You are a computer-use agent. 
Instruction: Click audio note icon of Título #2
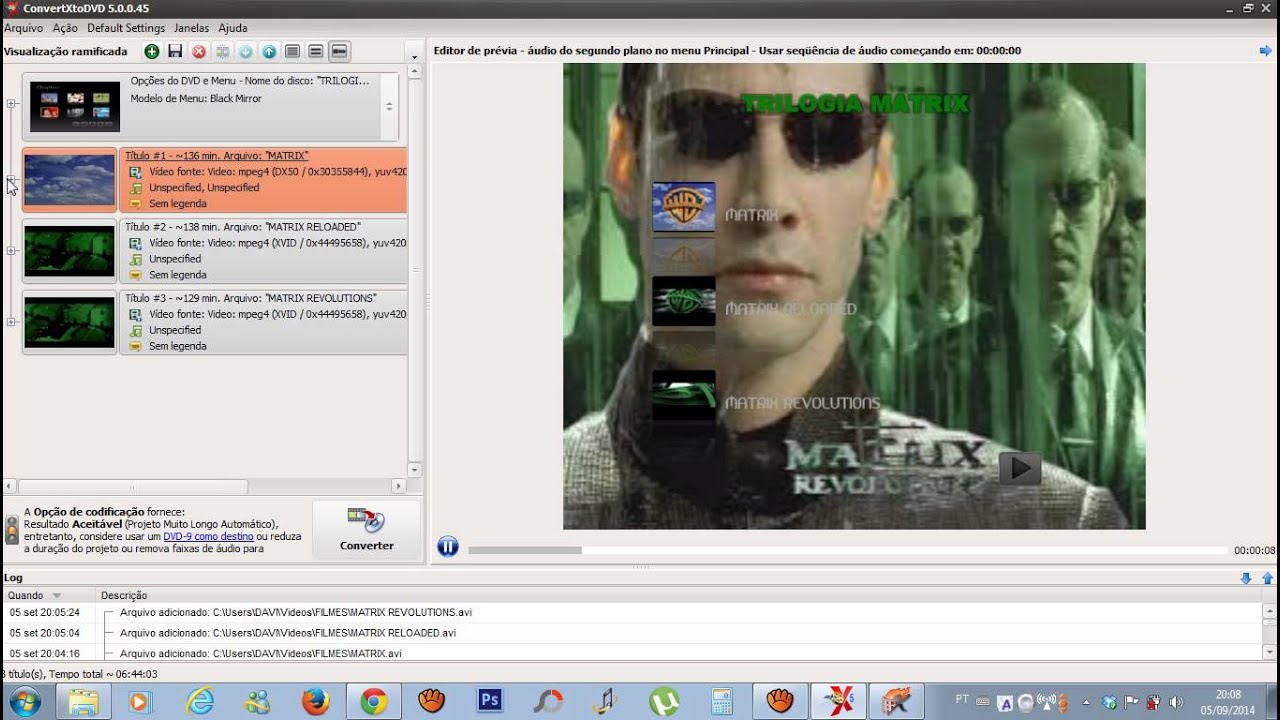coord(136,259)
